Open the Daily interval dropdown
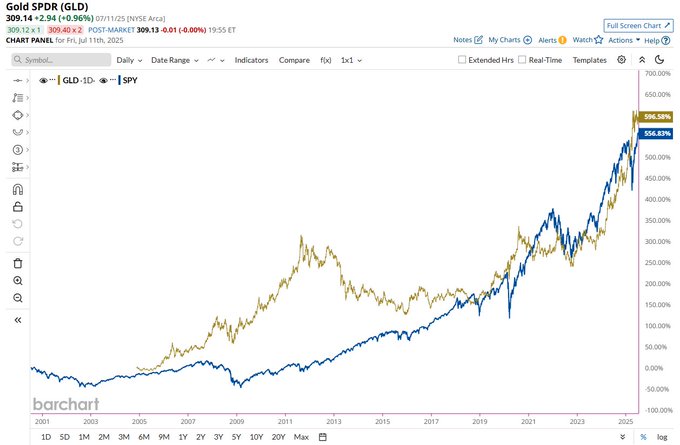The image size is (680, 445). click(x=129, y=60)
